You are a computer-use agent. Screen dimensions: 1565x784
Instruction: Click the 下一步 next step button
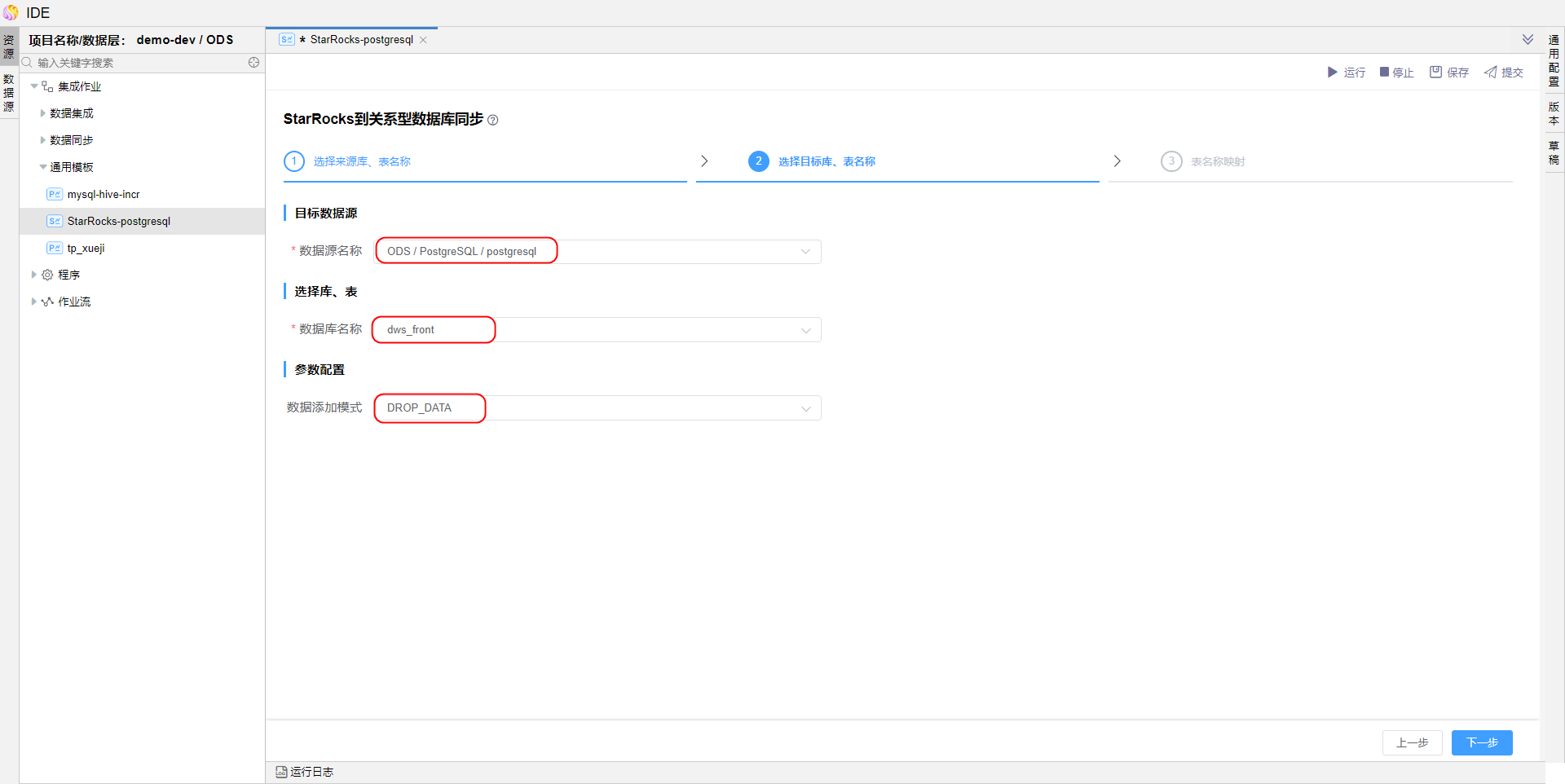click(1481, 742)
